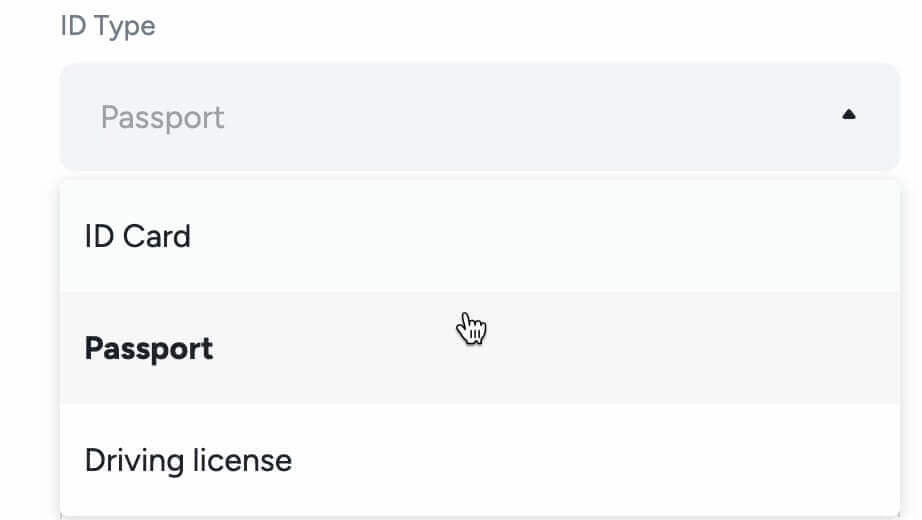Click the grayed Passport placeholder text
This screenshot has height=520, width=922.
162,118
